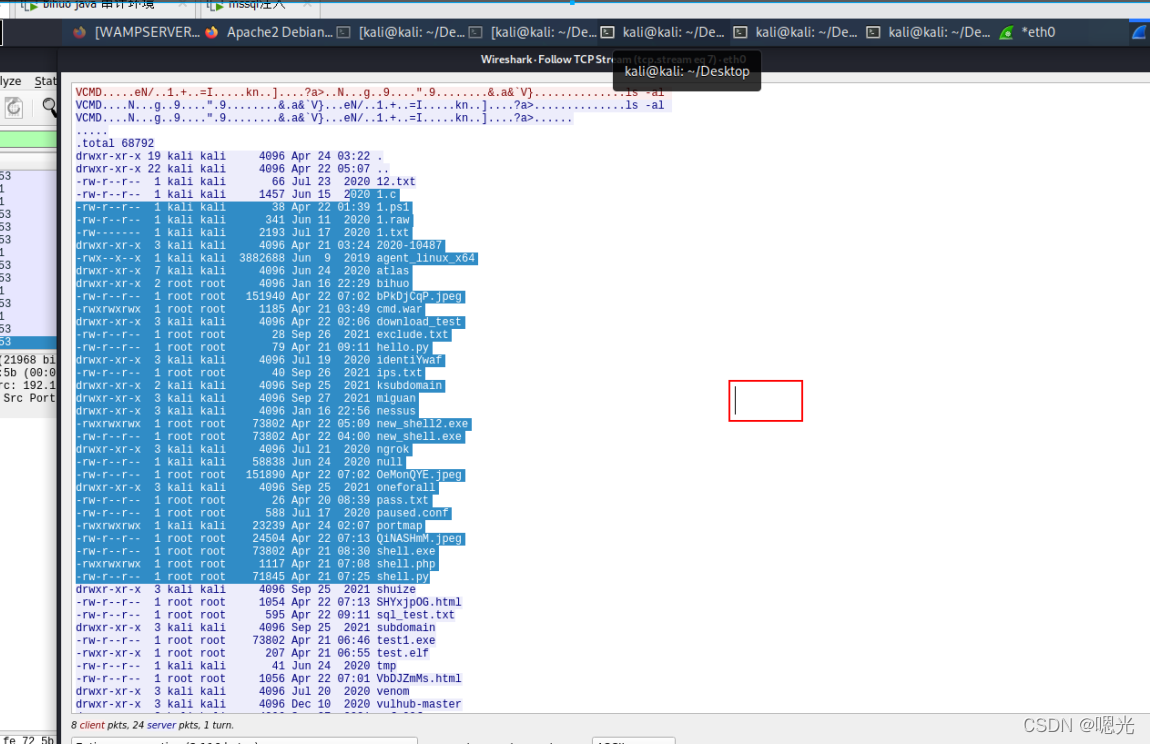
Task: Click the ksubdomain directory entry
Action: click(x=409, y=385)
